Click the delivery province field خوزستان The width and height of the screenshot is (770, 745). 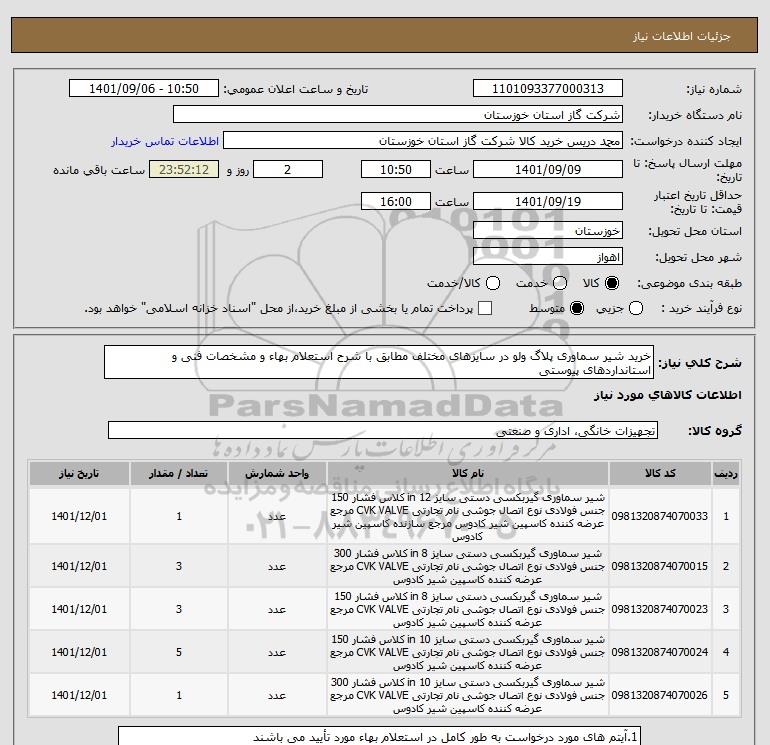click(x=548, y=230)
